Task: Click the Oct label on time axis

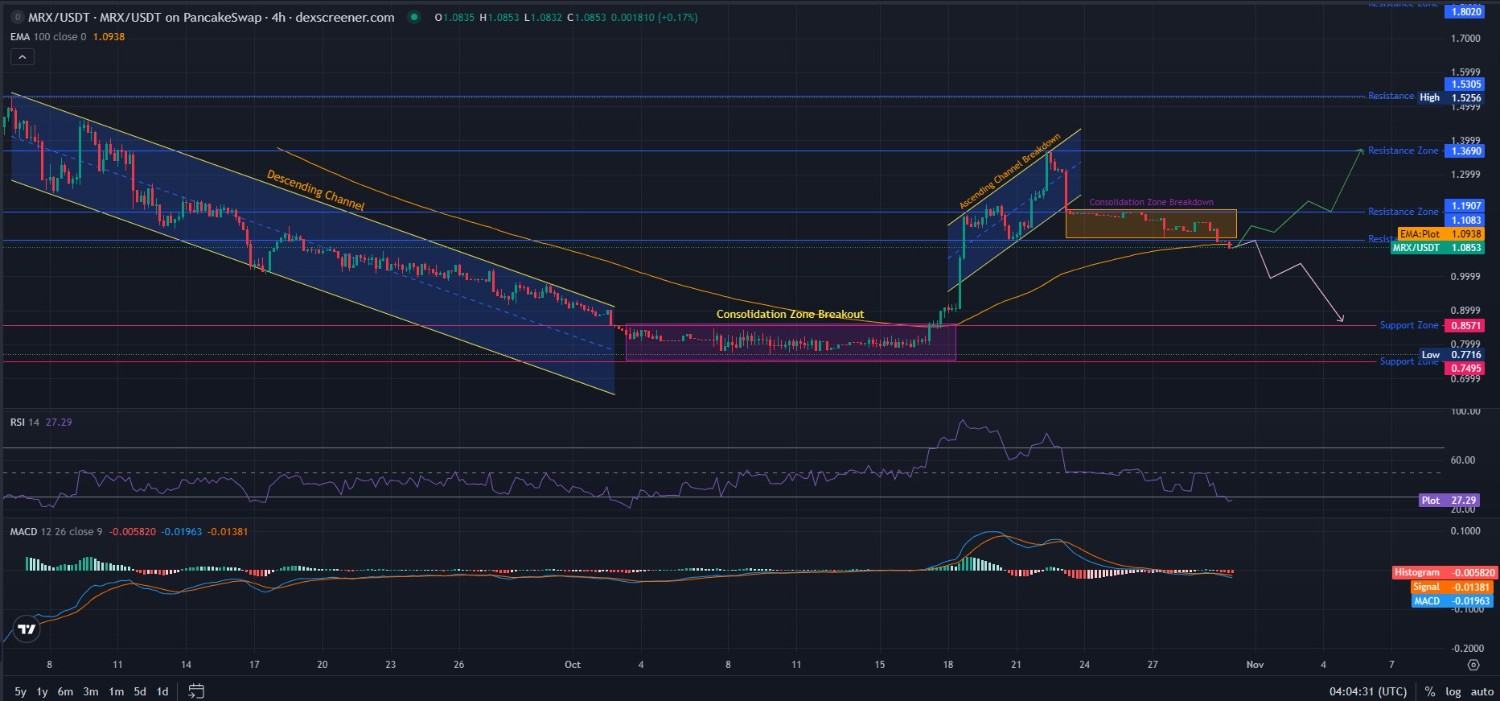Action: tap(572, 664)
